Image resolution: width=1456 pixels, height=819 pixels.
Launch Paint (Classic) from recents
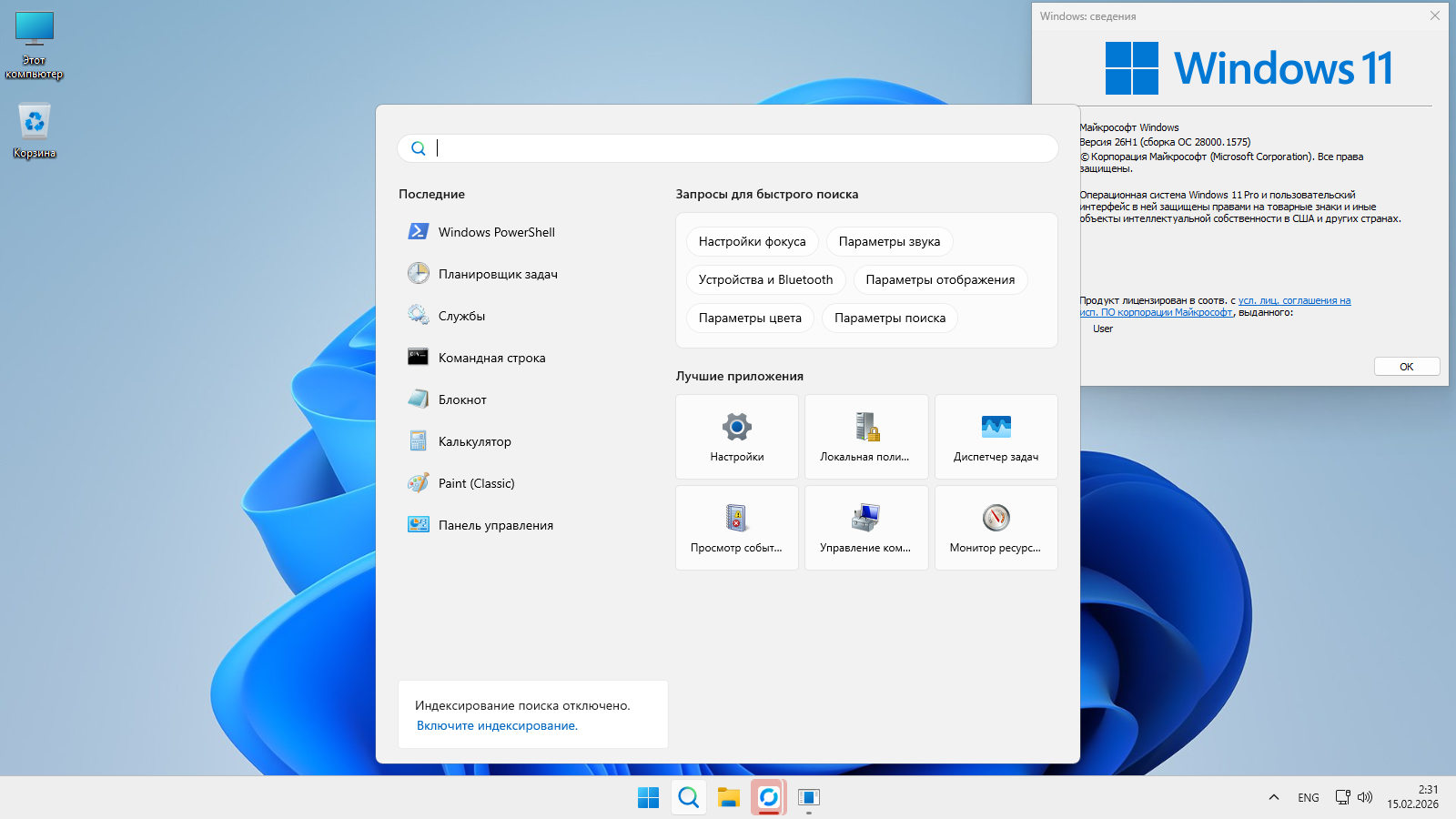click(x=476, y=483)
